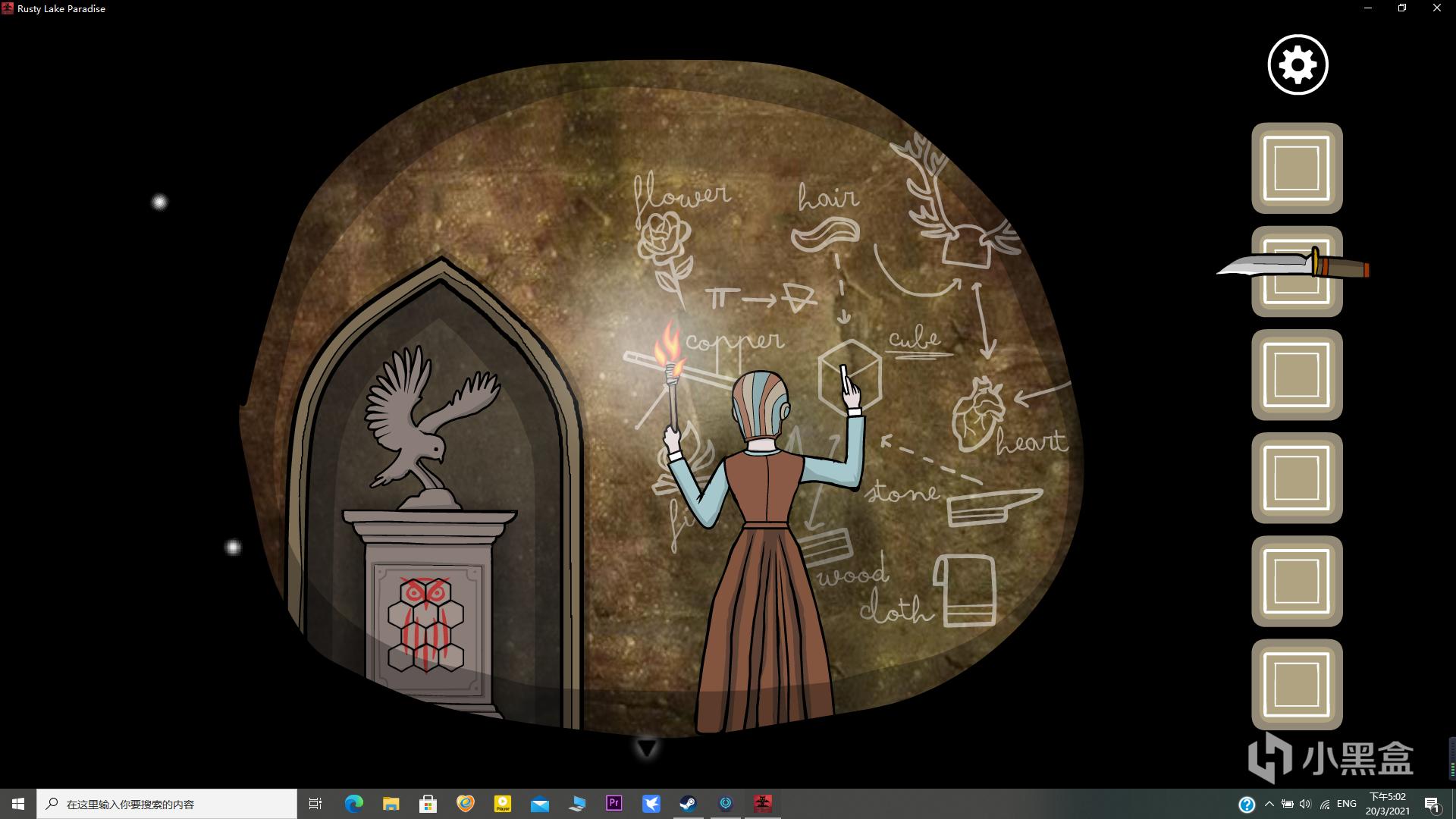Show hidden system tray icons
1456x819 pixels.
pyautogui.click(x=1269, y=804)
